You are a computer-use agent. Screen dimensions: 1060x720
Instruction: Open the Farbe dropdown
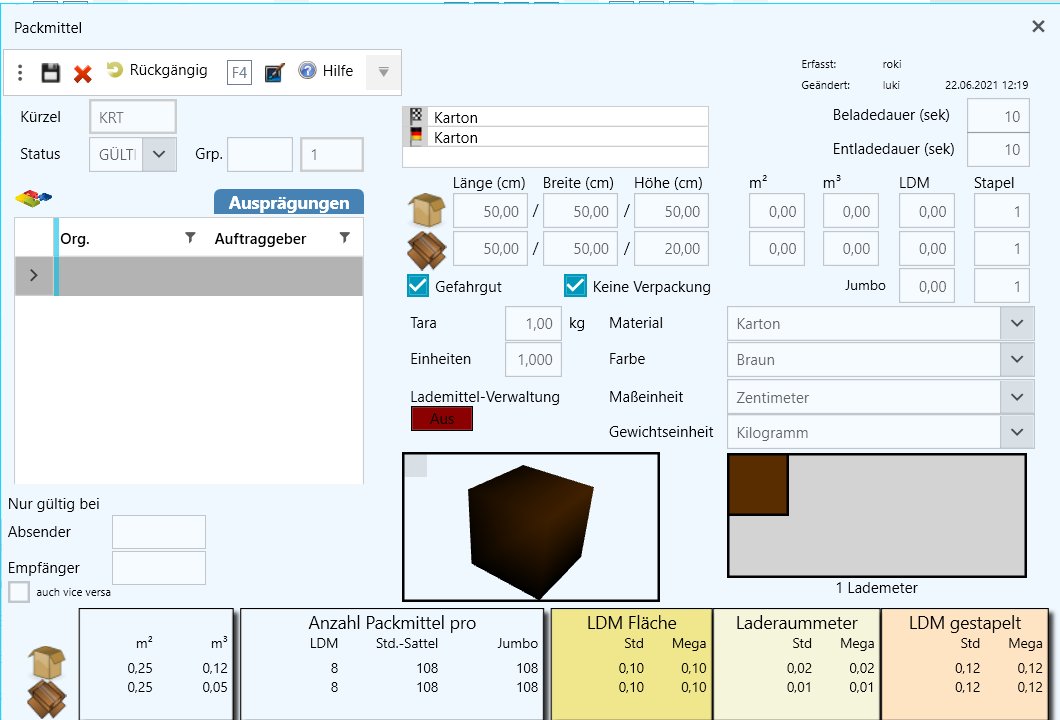(x=1017, y=359)
